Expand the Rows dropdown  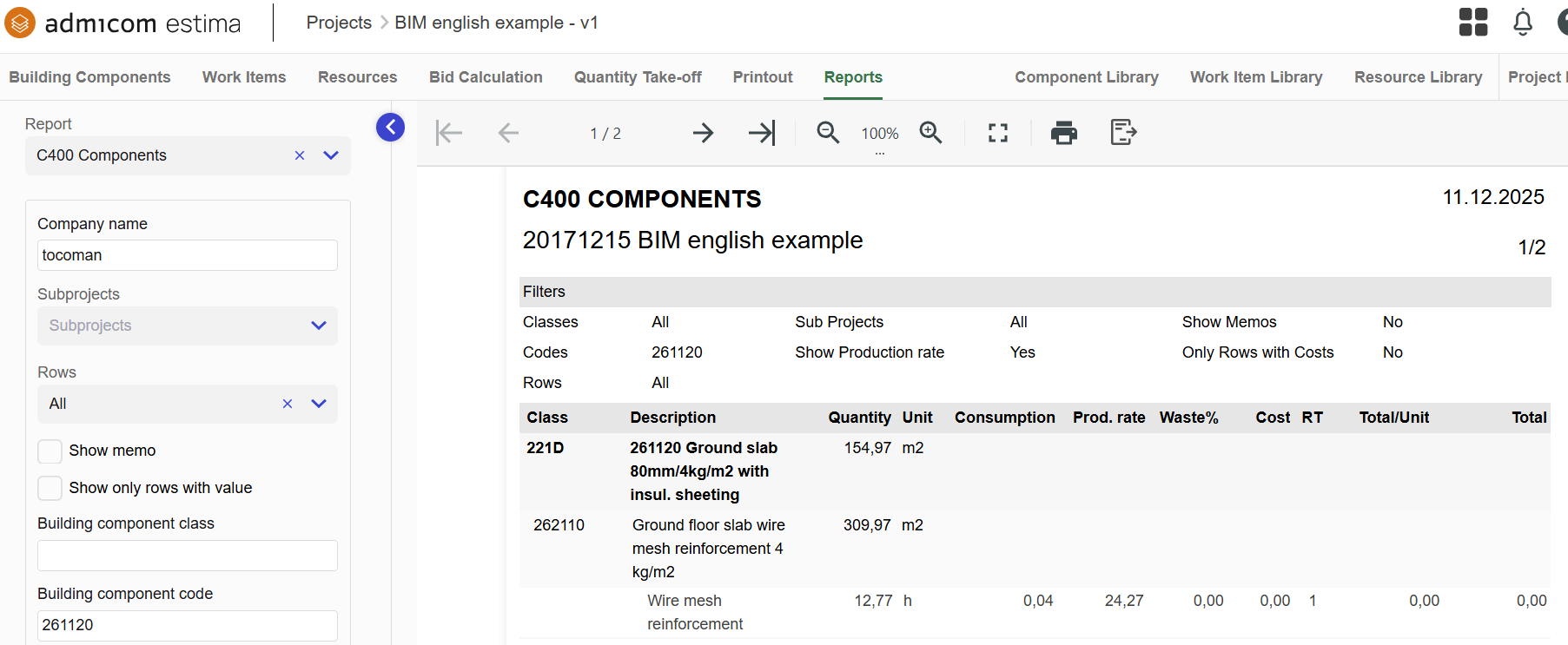pyautogui.click(x=319, y=404)
